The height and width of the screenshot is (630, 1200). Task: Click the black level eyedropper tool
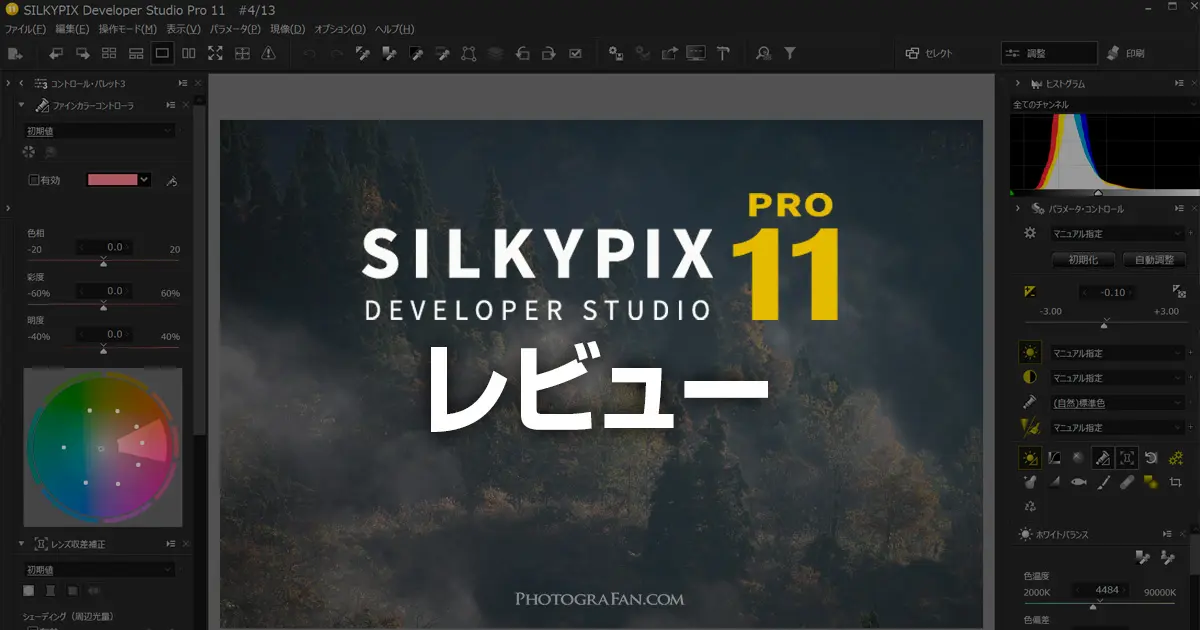tap(416, 53)
